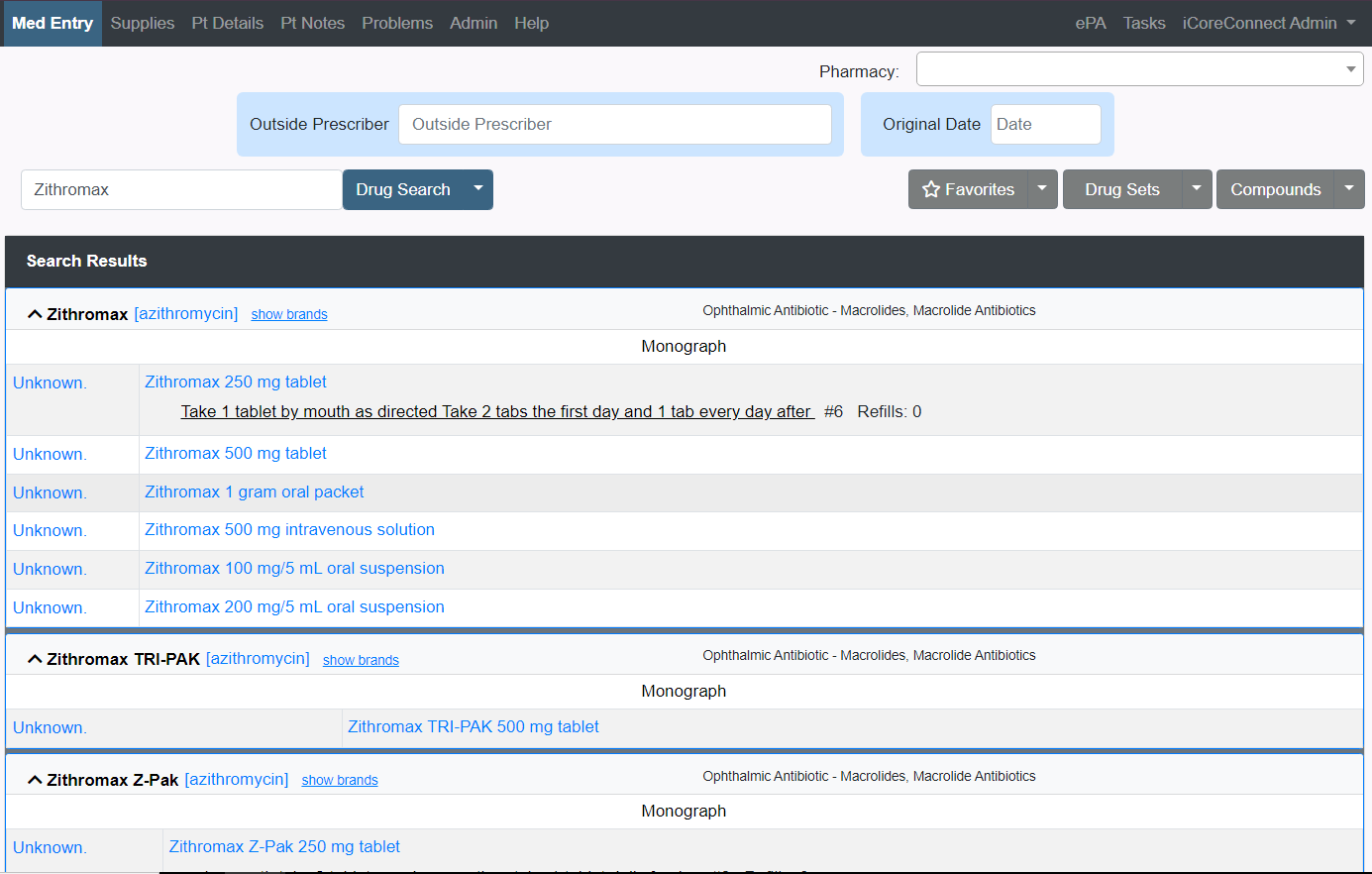Collapse the Zithromax TRI-PAK group chevron
The height and width of the screenshot is (874, 1372).
(35, 659)
